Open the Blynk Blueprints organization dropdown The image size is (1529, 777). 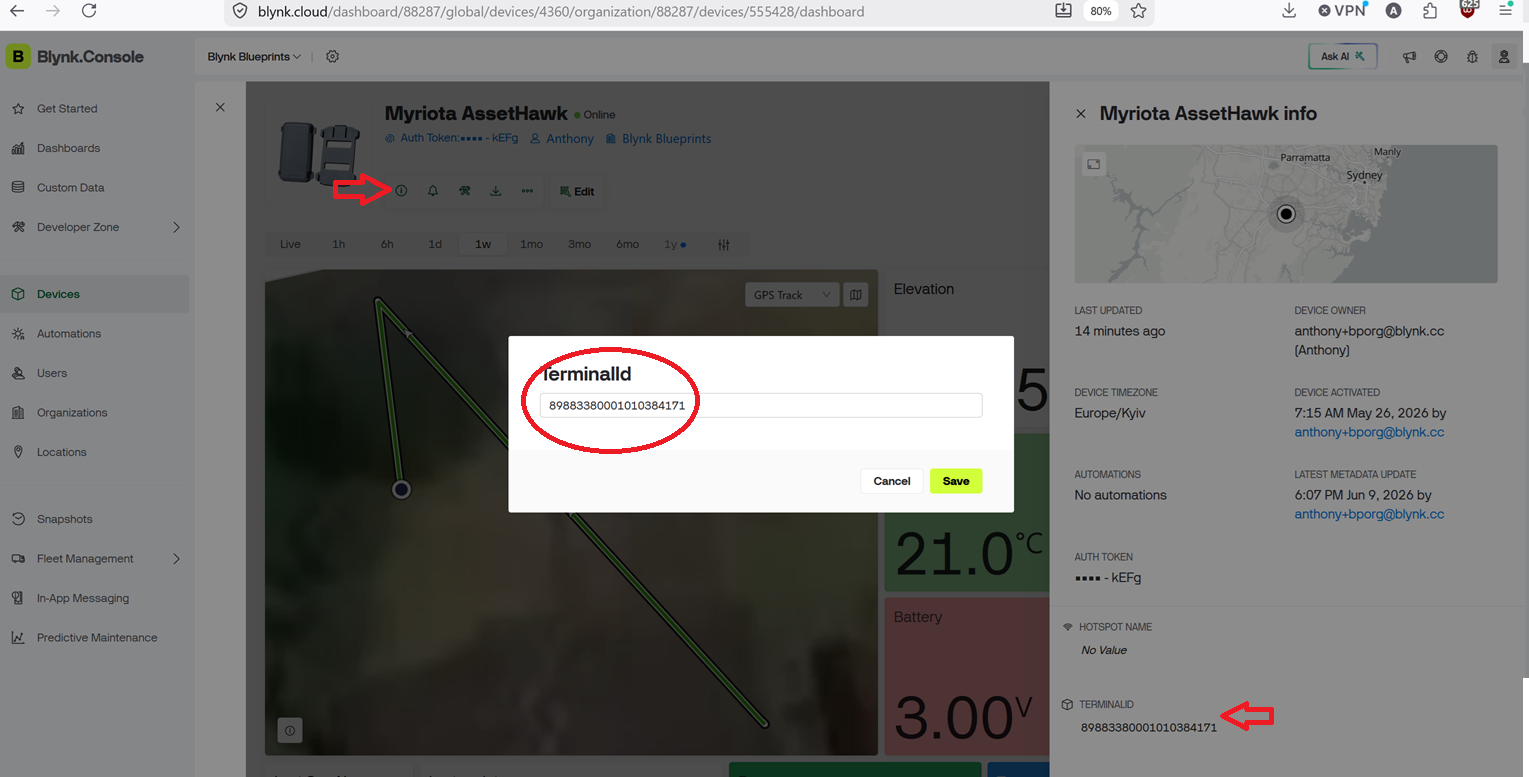click(254, 57)
